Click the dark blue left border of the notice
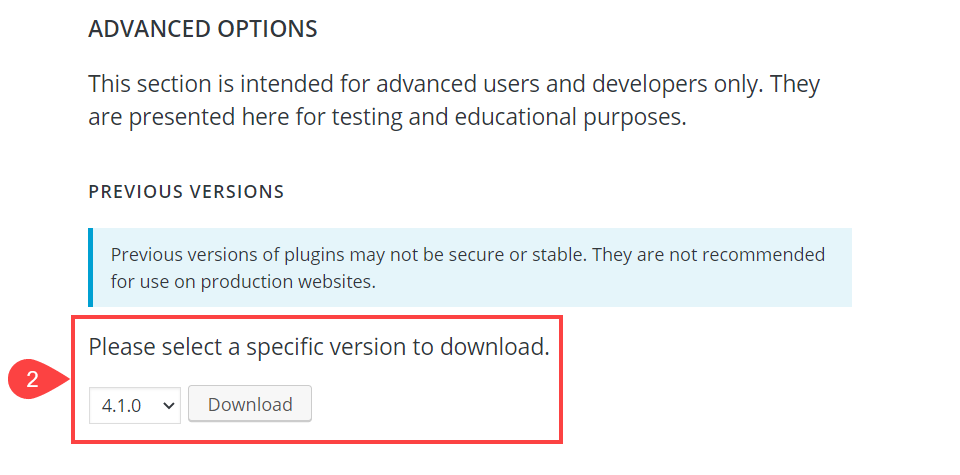 (91, 267)
